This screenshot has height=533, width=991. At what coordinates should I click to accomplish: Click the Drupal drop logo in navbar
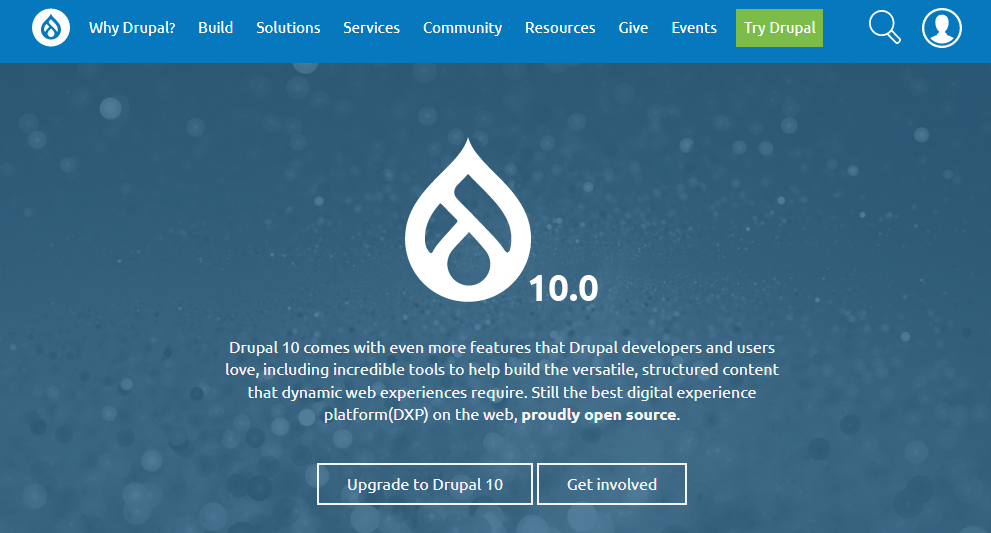[x=51, y=28]
